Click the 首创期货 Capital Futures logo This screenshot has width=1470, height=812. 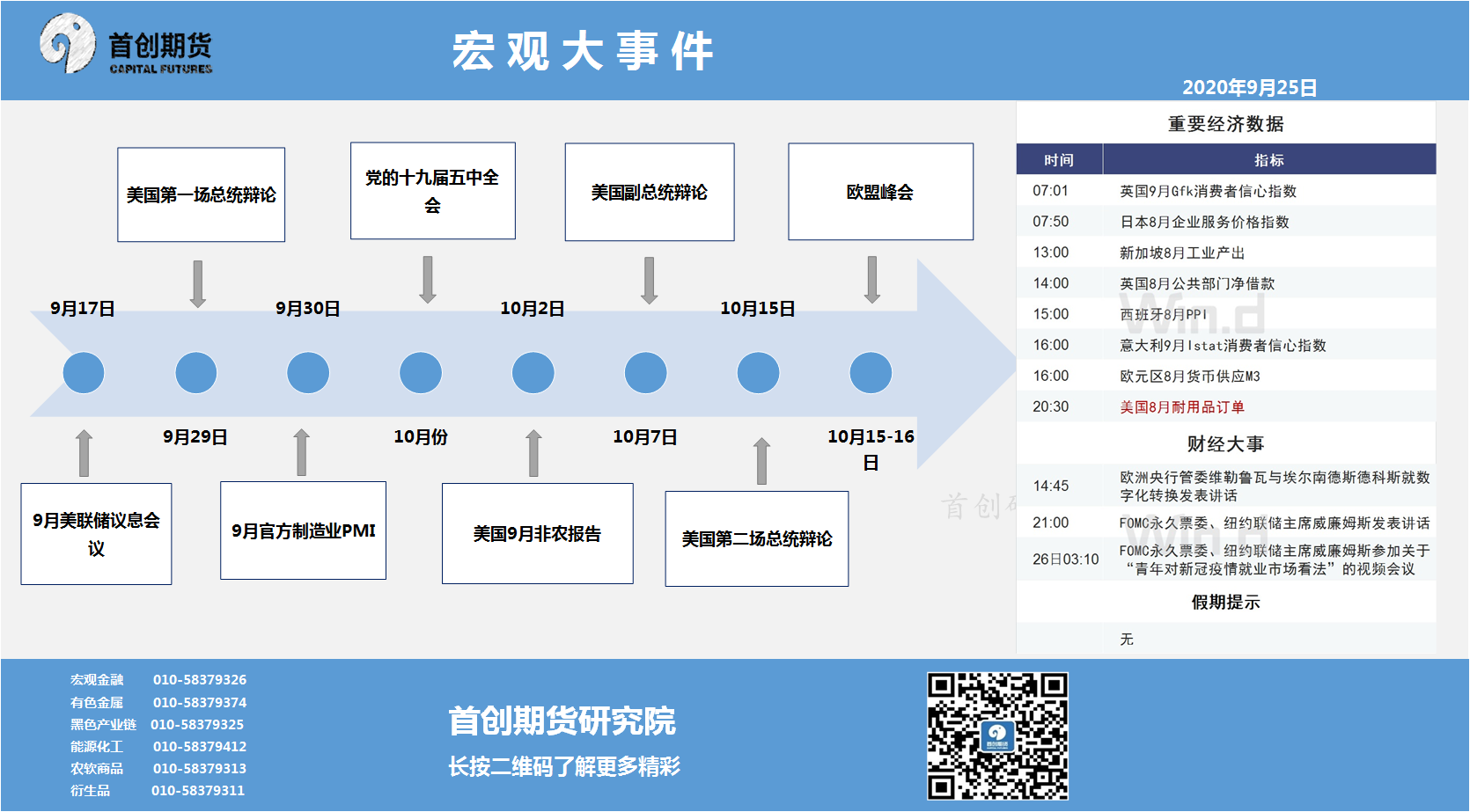126,44
